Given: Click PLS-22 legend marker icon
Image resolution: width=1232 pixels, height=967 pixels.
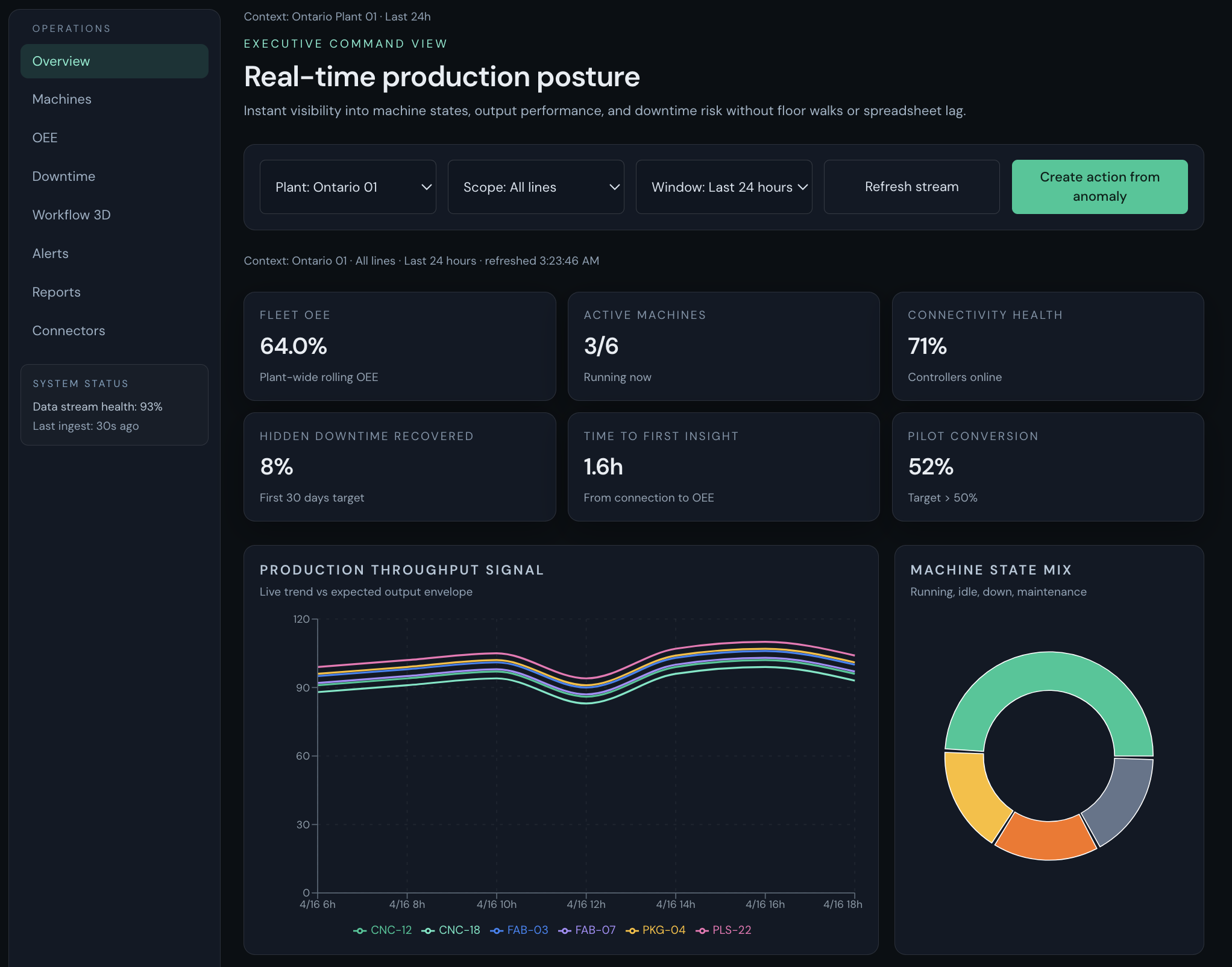Looking at the screenshot, I should coord(702,931).
